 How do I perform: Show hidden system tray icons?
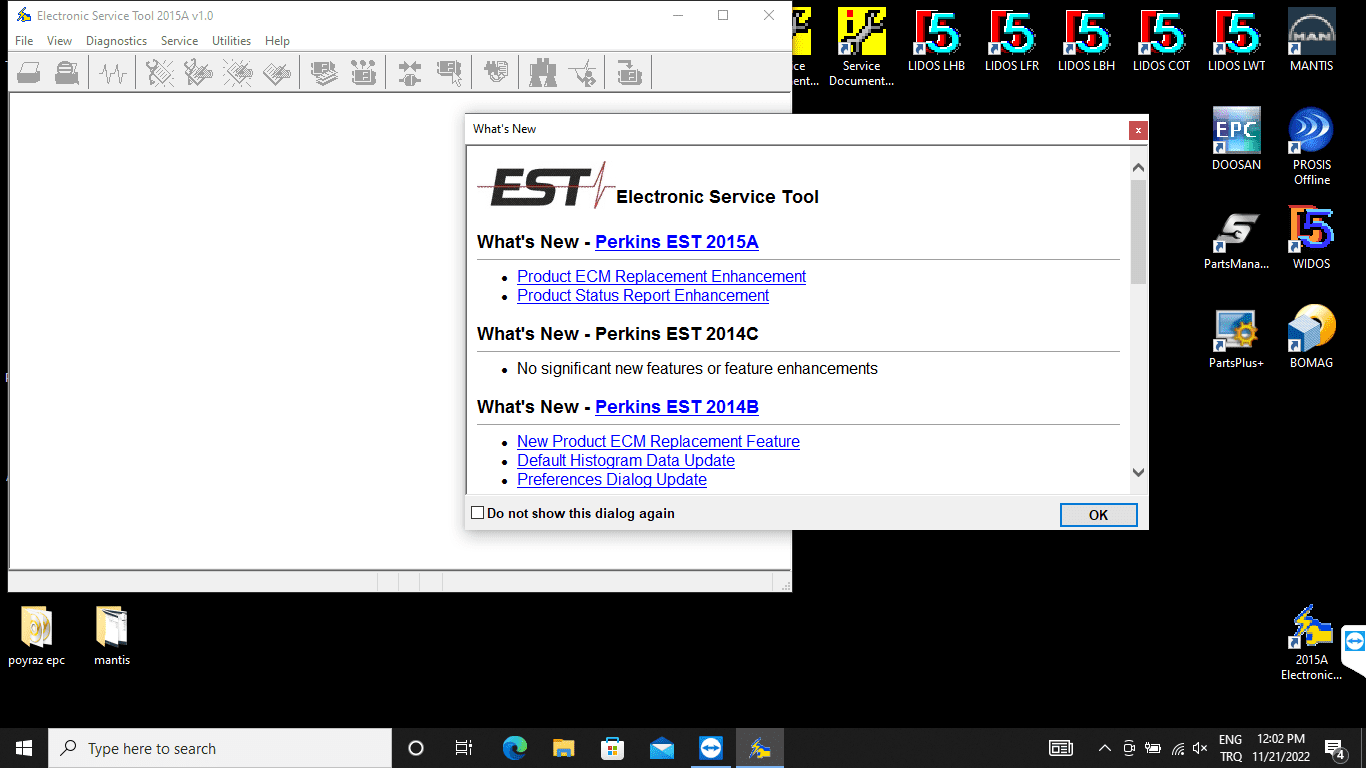(x=1105, y=748)
